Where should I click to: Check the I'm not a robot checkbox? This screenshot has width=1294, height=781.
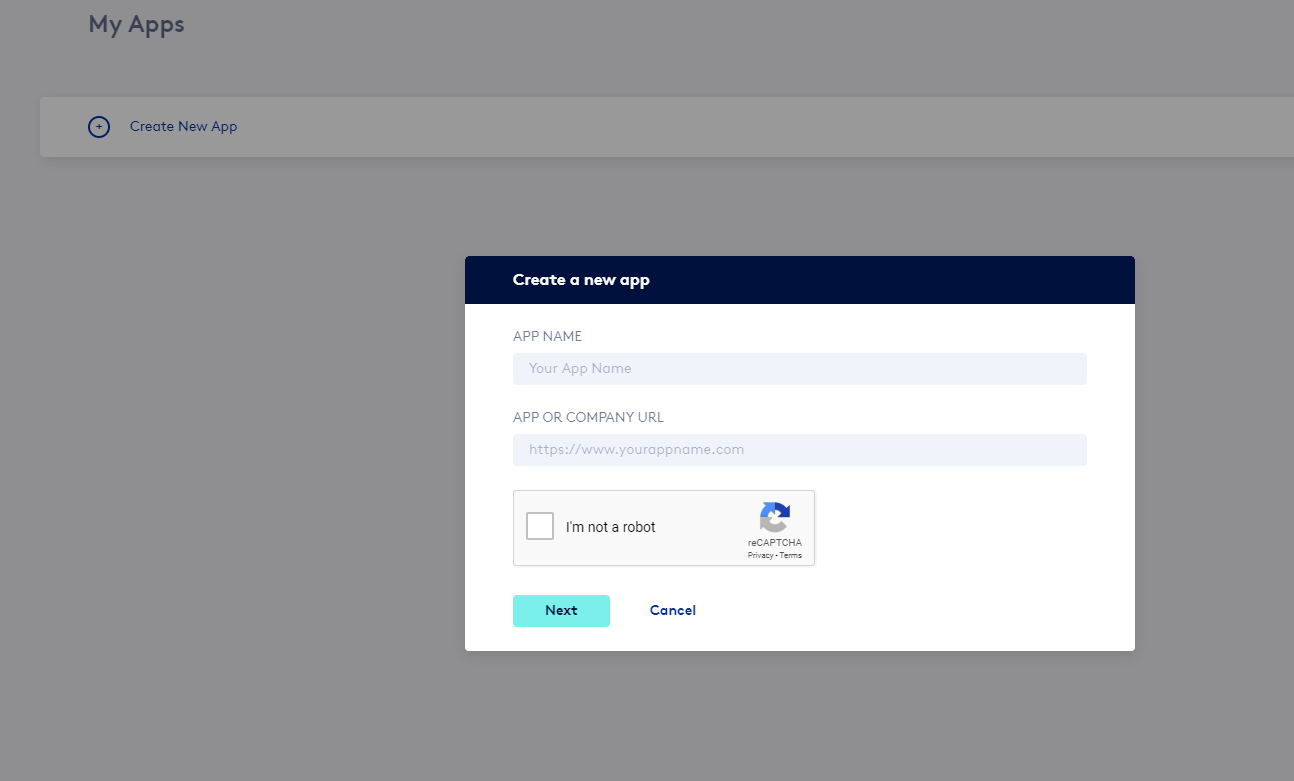pos(540,526)
